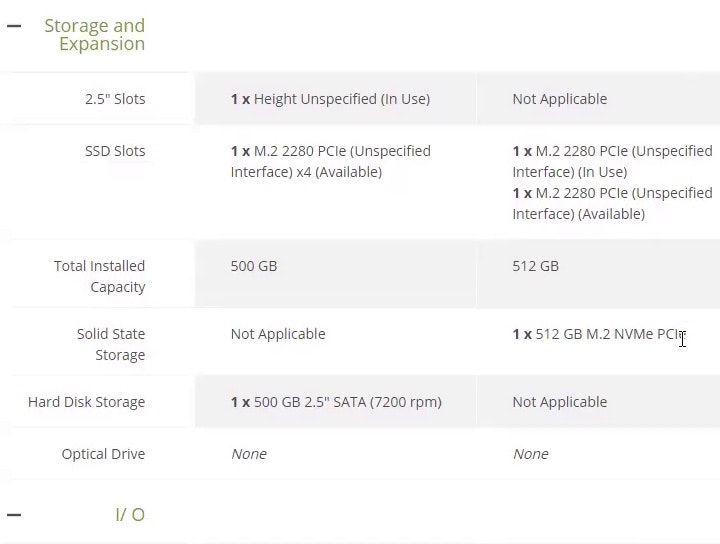Viewport: 720px width, 544px height.
Task: Click 500 GB 2.5" SATA (7200 rpm) entry
Action: tap(336, 402)
